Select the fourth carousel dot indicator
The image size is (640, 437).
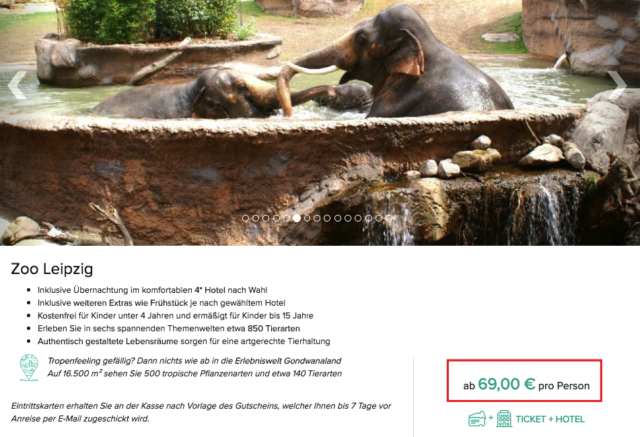[x=276, y=218]
